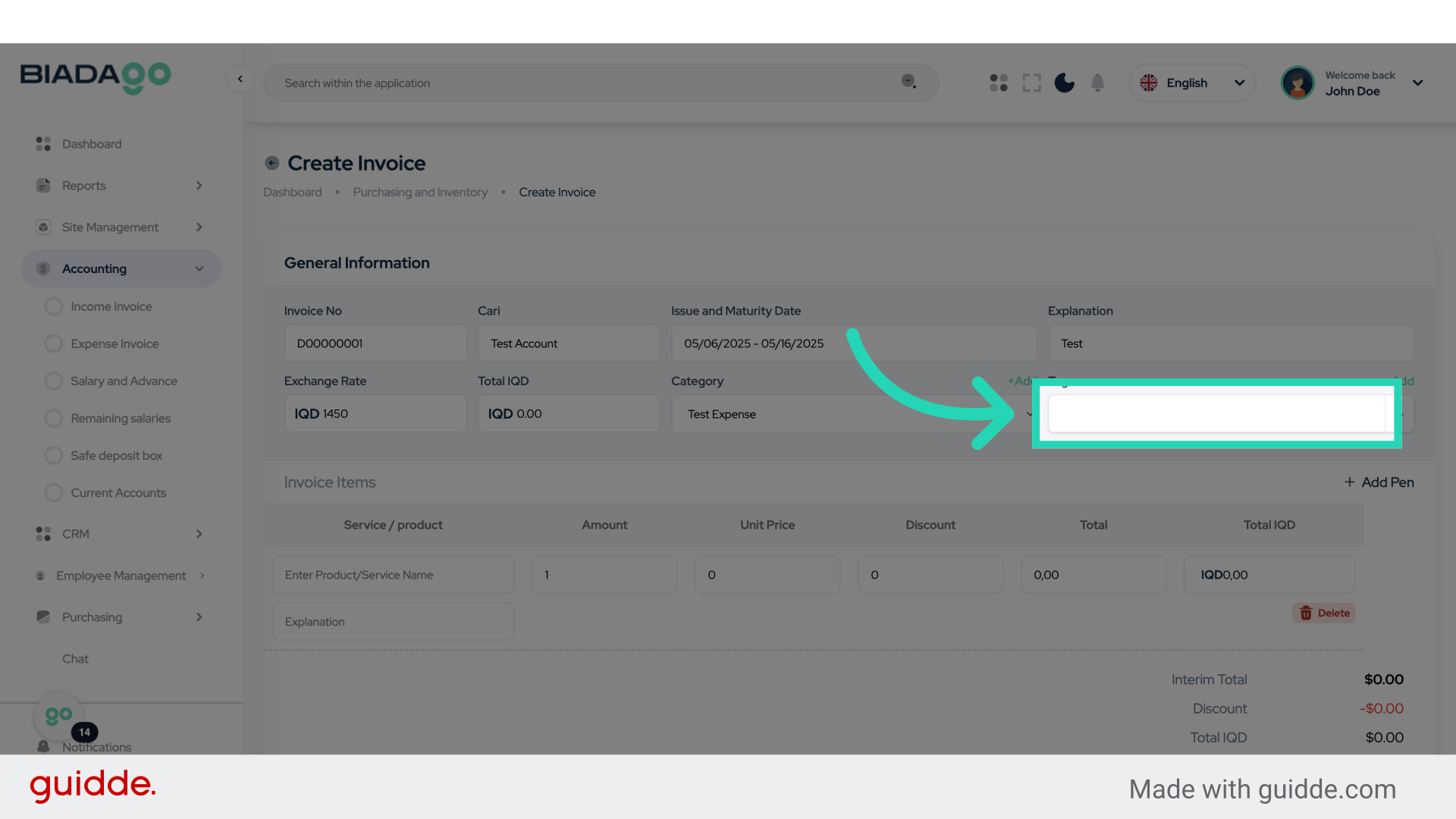Open notifications bell icon
This screenshot has width=1456, height=819.
tap(1097, 83)
